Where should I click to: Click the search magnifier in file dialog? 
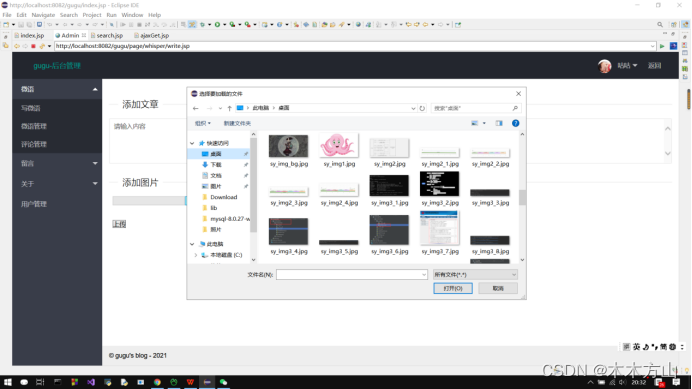point(515,108)
